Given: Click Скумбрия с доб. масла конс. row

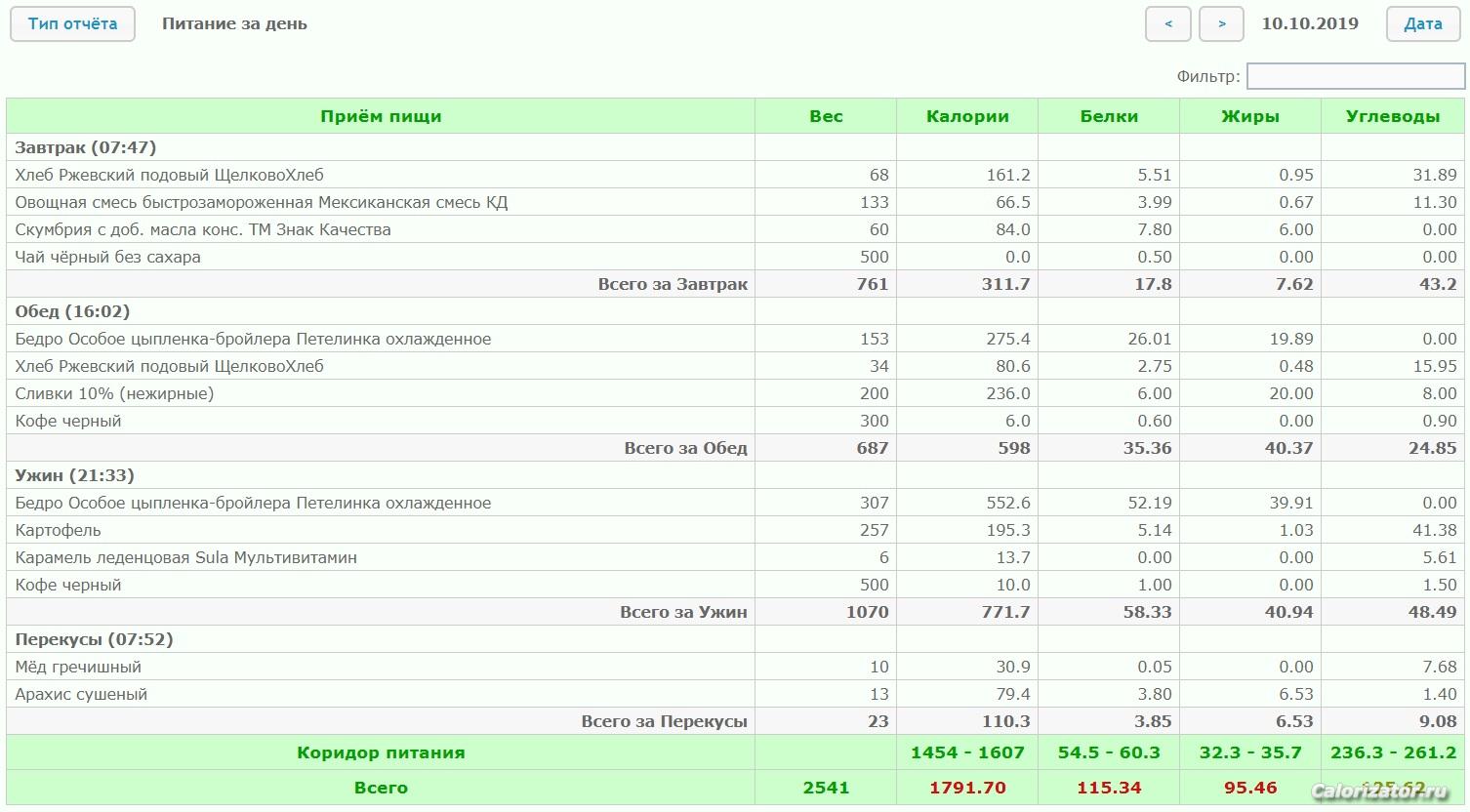Looking at the screenshot, I should 736,229.
